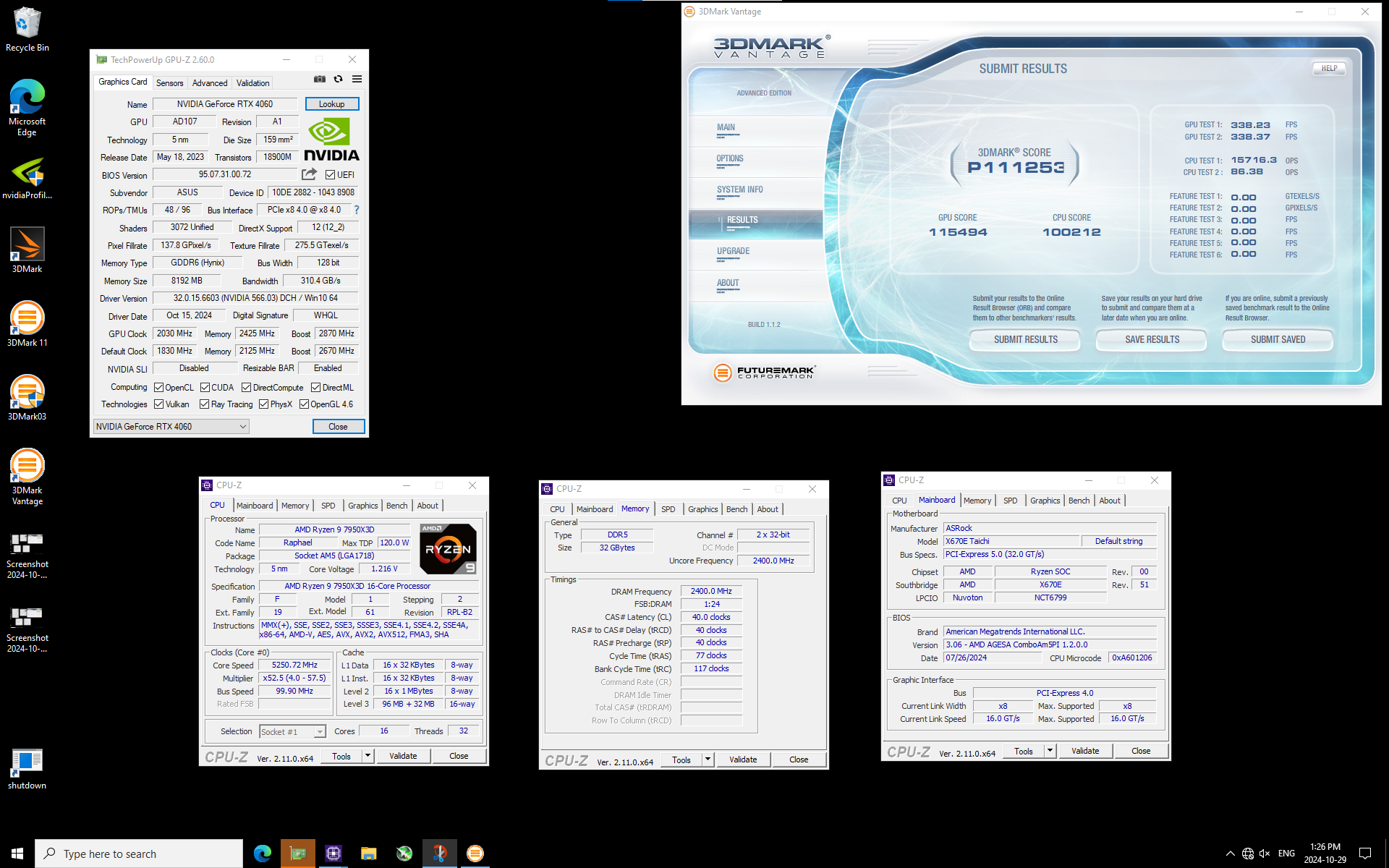Open Tools dropdown arrow in Memory window
1389x868 pixels.
pyautogui.click(x=708, y=759)
